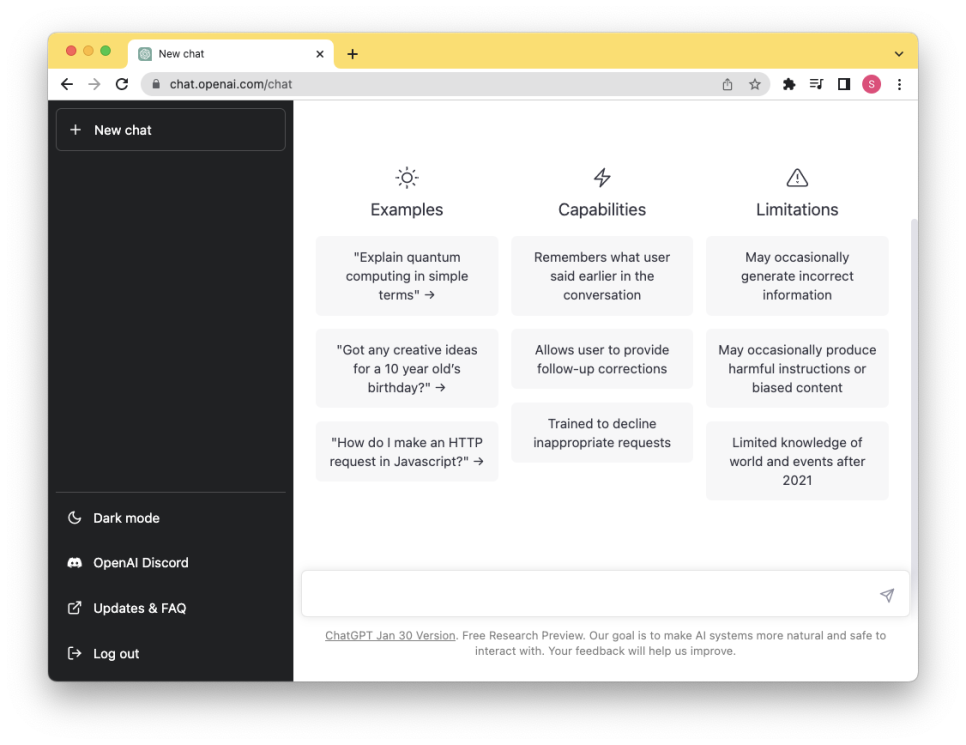This screenshot has width=966, height=745.
Task: Select the 10 year old's birthday example
Action: coord(407,368)
